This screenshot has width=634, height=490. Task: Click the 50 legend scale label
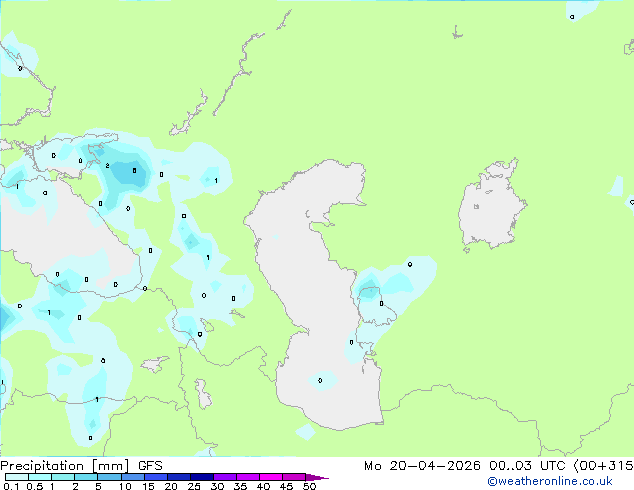point(309,486)
